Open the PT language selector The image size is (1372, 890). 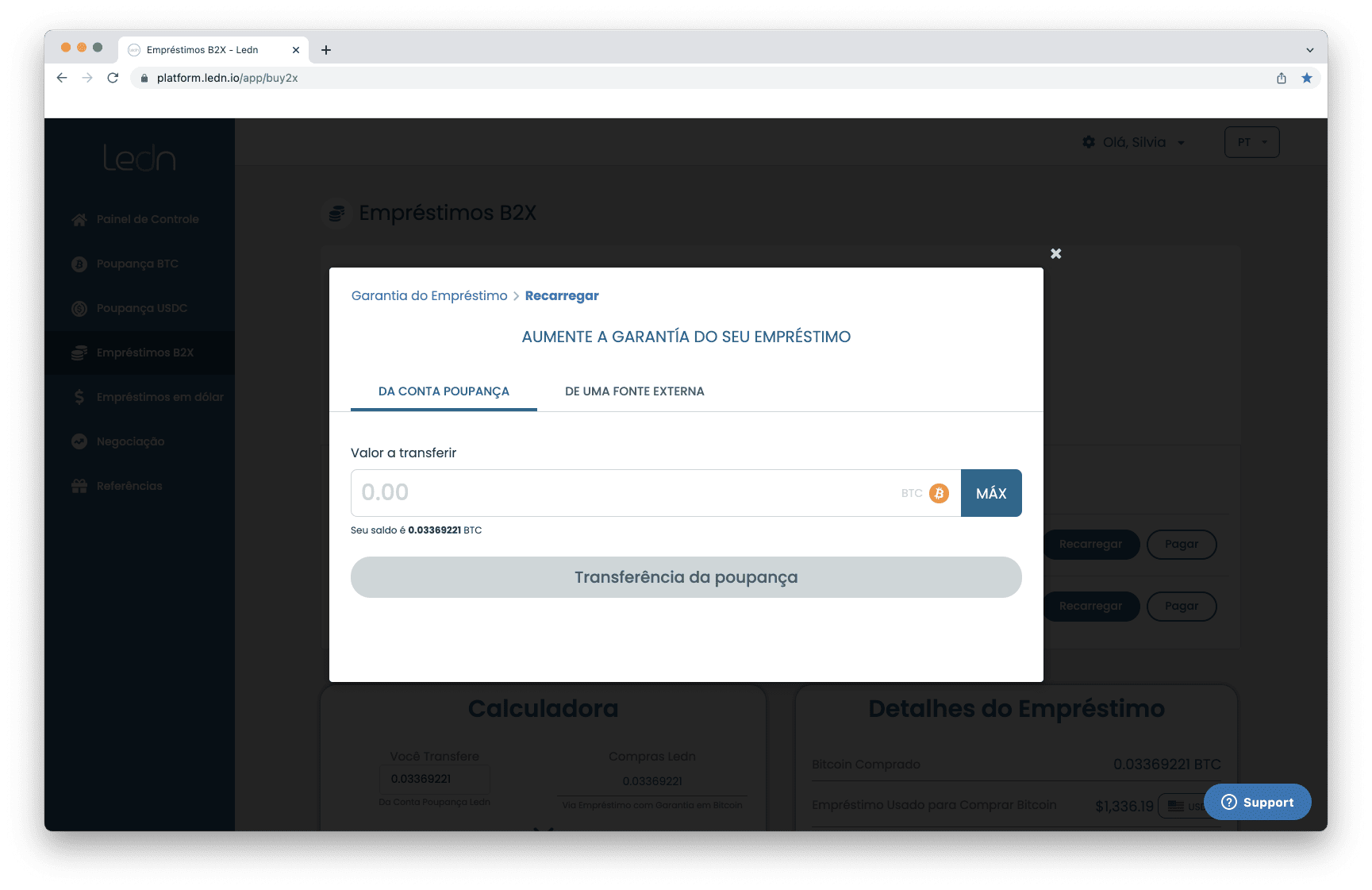pos(1252,142)
